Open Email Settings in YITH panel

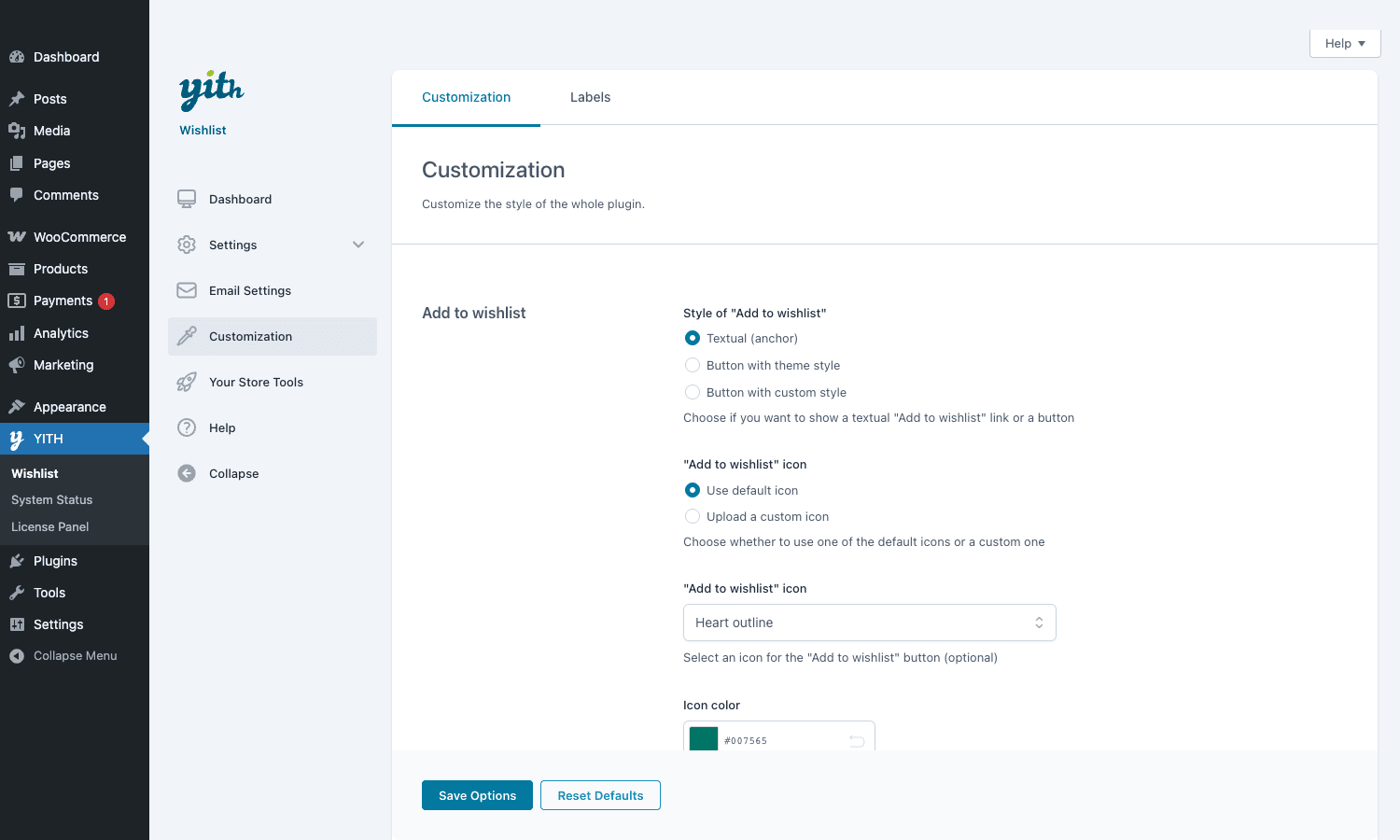273,290
